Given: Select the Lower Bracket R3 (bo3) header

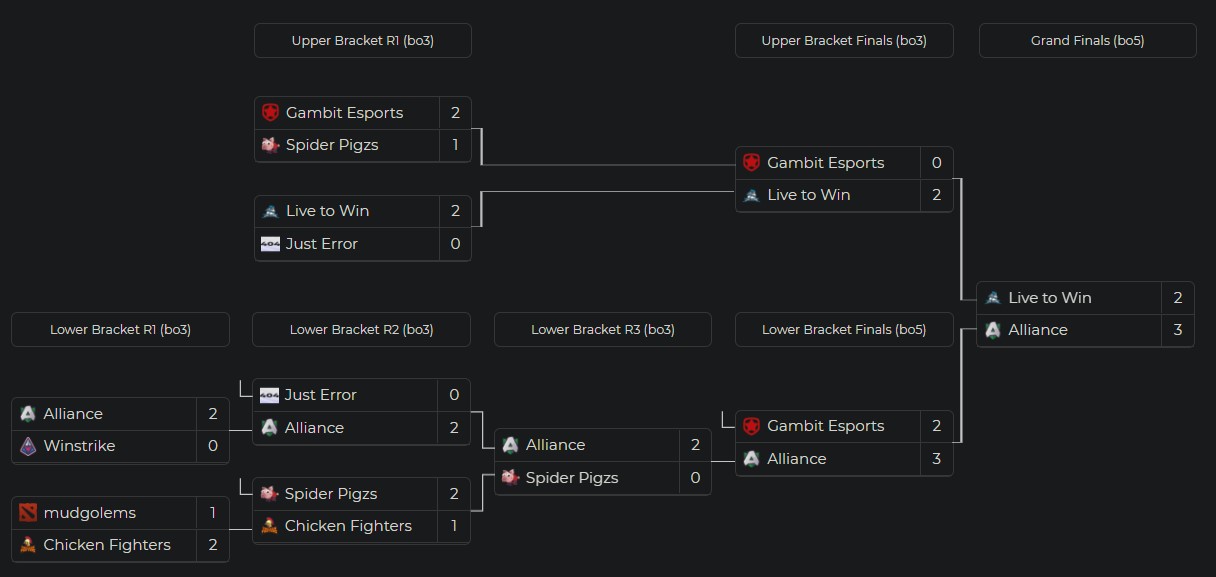Looking at the screenshot, I should click(603, 329).
